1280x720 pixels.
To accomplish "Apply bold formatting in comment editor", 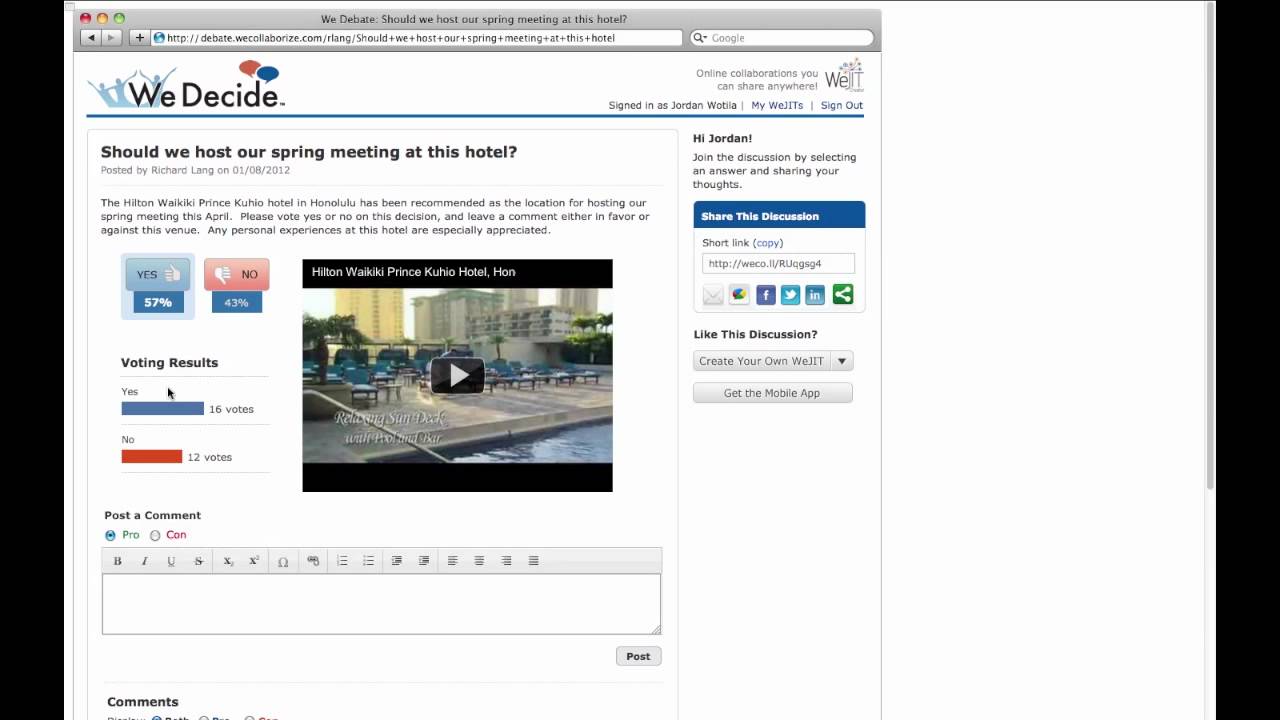I will [117, 561].
